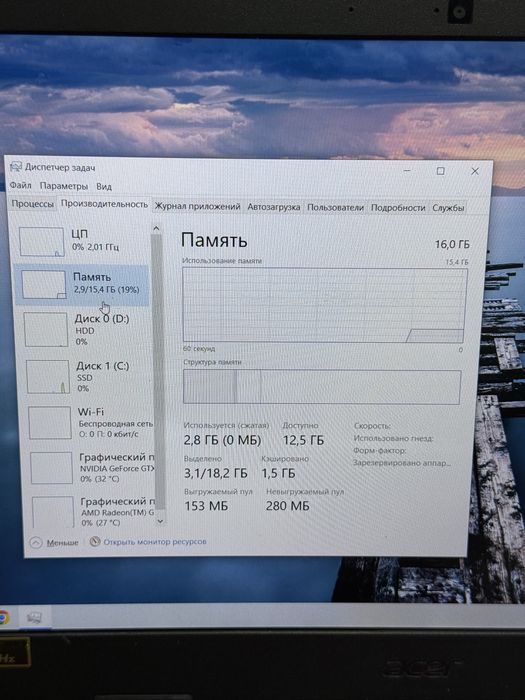Select Диск 0 (D:) HDD entry
Screen dimensions: 525x700
[86, 329]
